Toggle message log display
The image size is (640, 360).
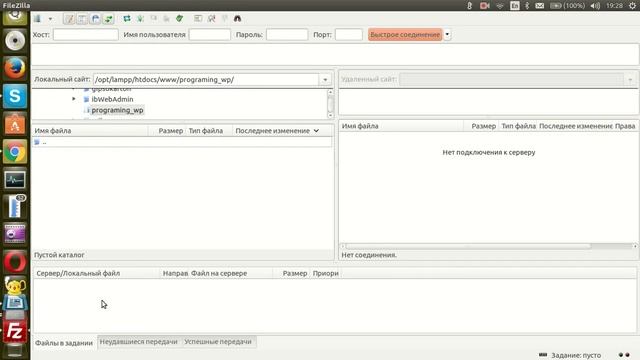pos(69,19)
